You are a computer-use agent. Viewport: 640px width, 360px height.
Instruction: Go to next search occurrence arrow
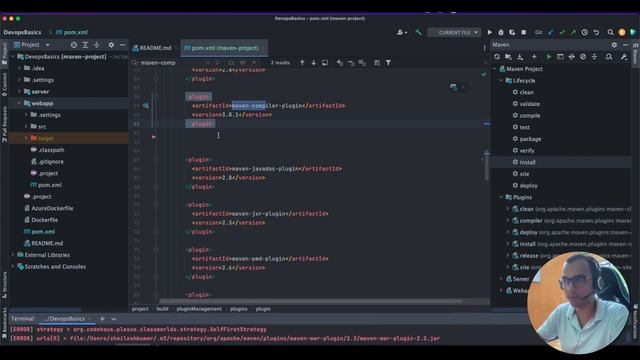coord(313,62)
